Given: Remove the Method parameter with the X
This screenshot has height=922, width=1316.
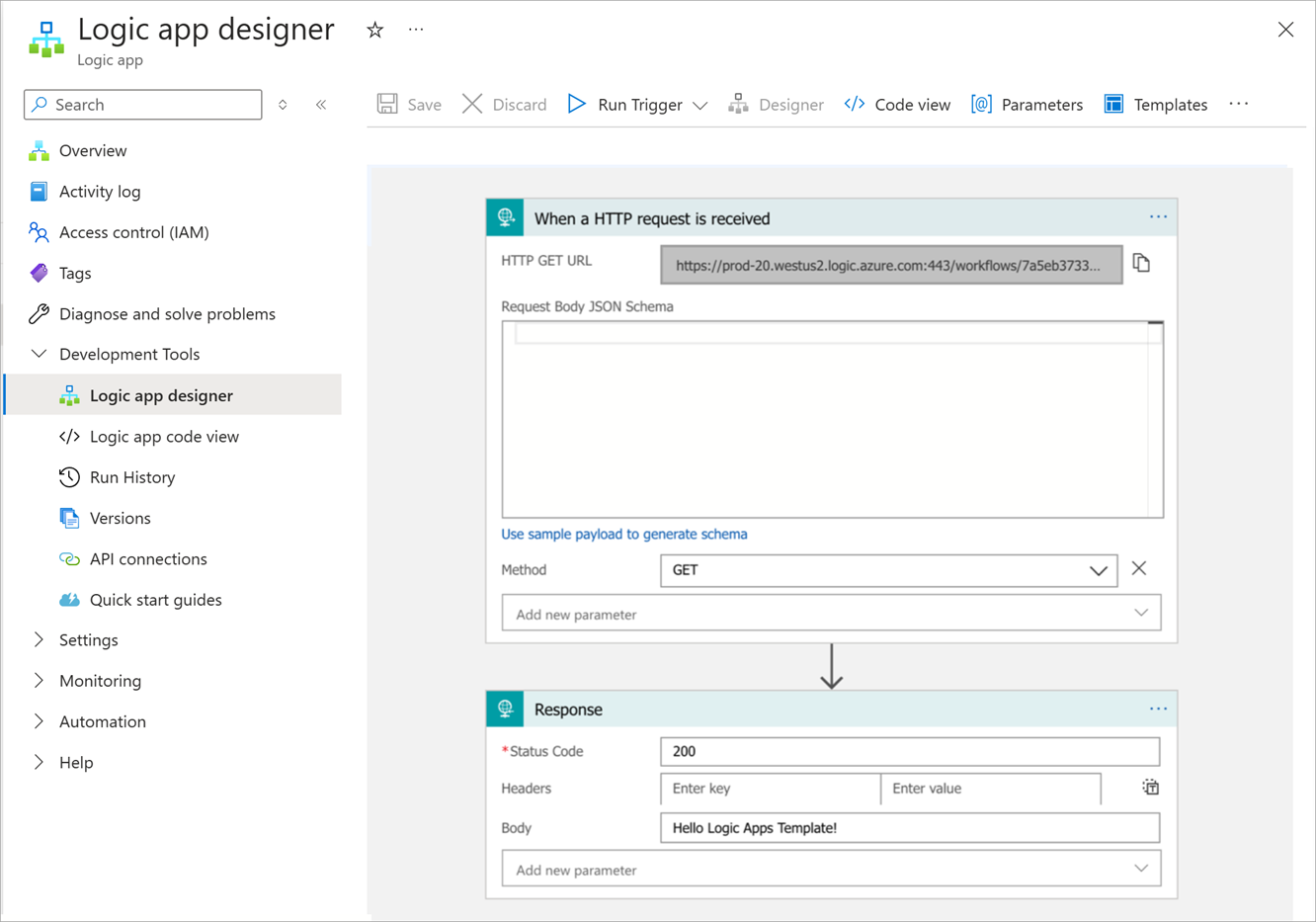Looking at the screenshot, I should point(1139,568).
